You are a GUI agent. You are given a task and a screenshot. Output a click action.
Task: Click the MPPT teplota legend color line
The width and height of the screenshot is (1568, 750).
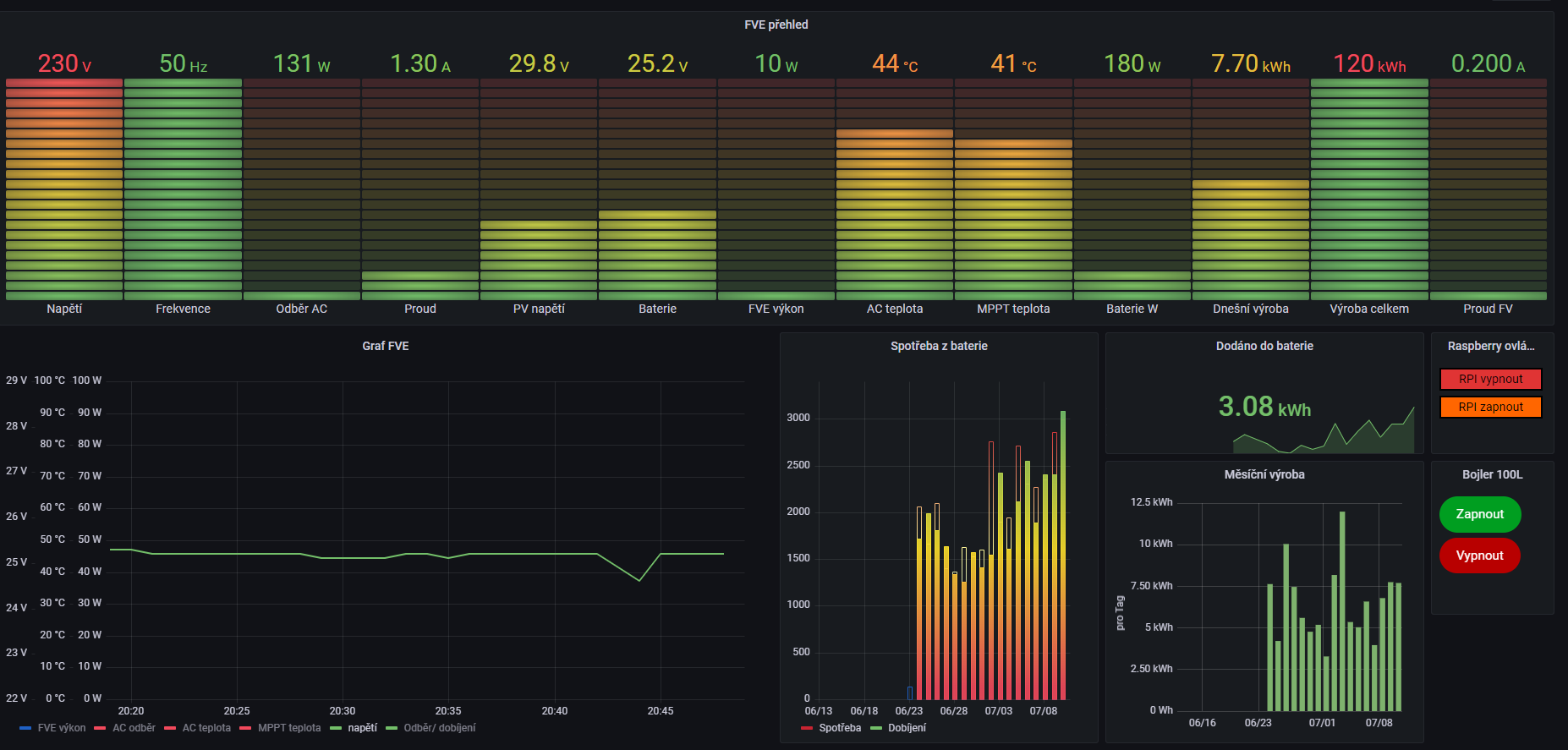[x=245, y=728]
